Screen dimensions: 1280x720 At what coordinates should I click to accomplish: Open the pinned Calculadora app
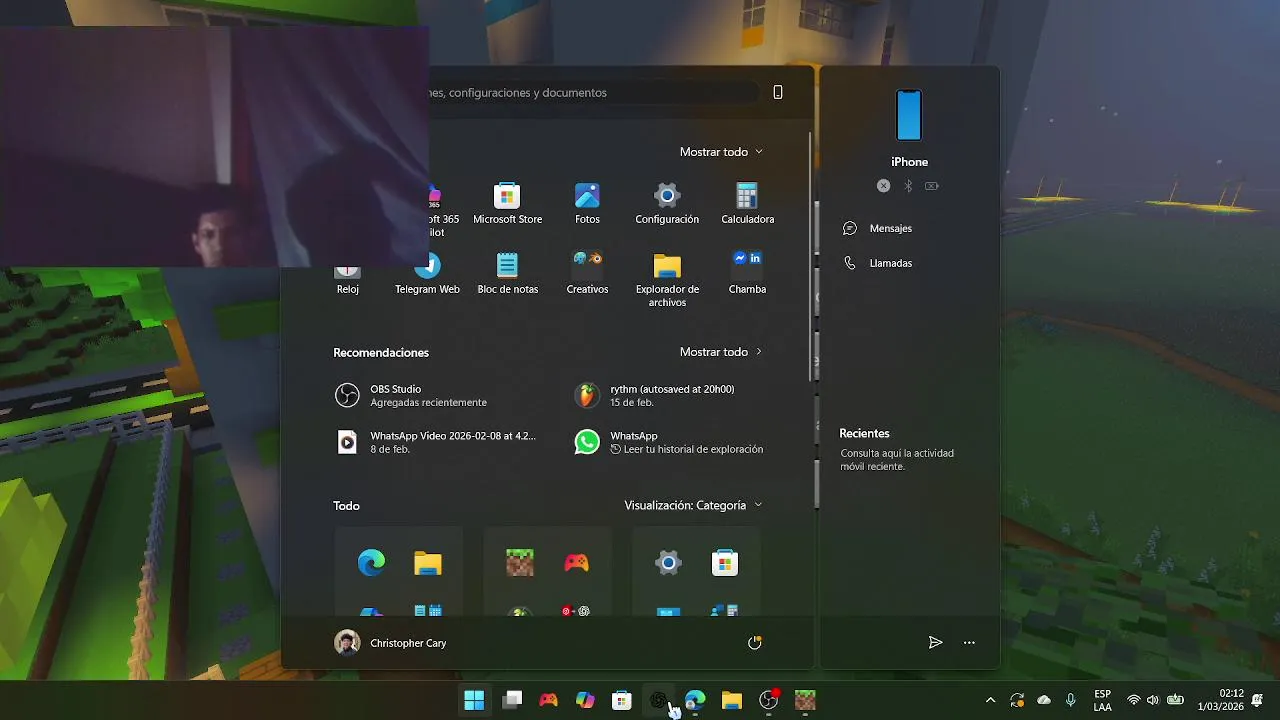tap(747, 204)
